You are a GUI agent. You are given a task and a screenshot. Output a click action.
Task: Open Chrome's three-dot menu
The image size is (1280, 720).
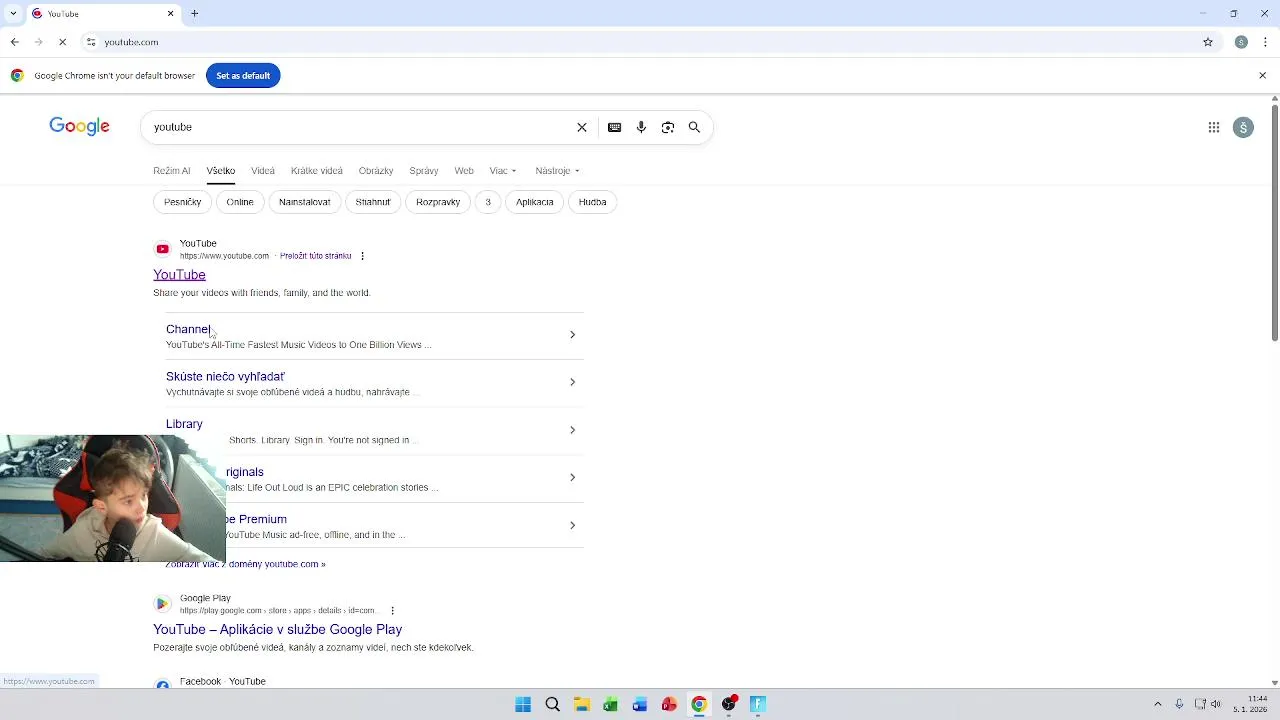[x=1265, y=42]
